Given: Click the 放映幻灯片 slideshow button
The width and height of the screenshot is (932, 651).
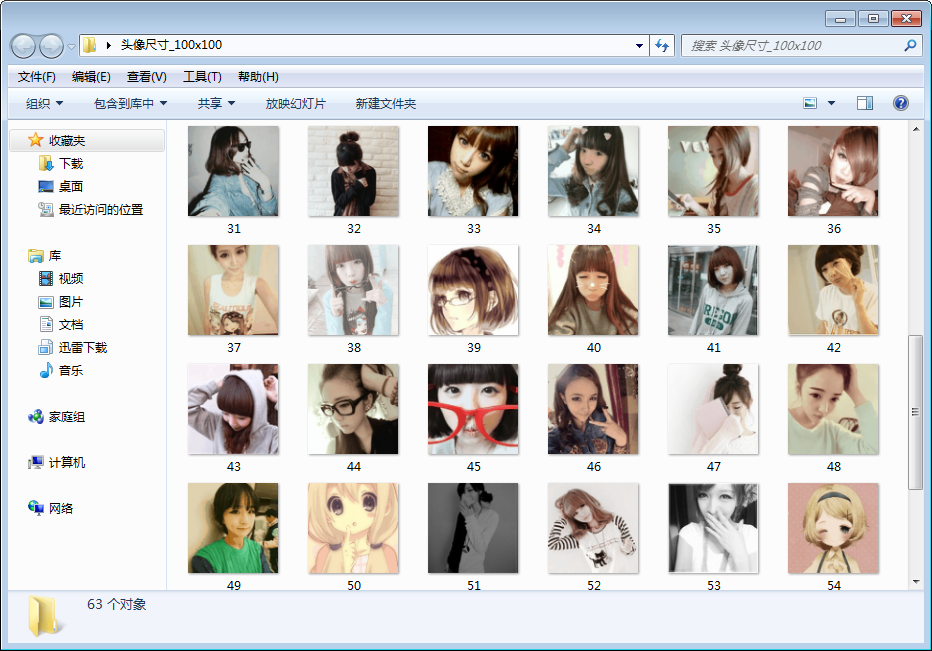Looking at the screenshot, I should 295,103.
